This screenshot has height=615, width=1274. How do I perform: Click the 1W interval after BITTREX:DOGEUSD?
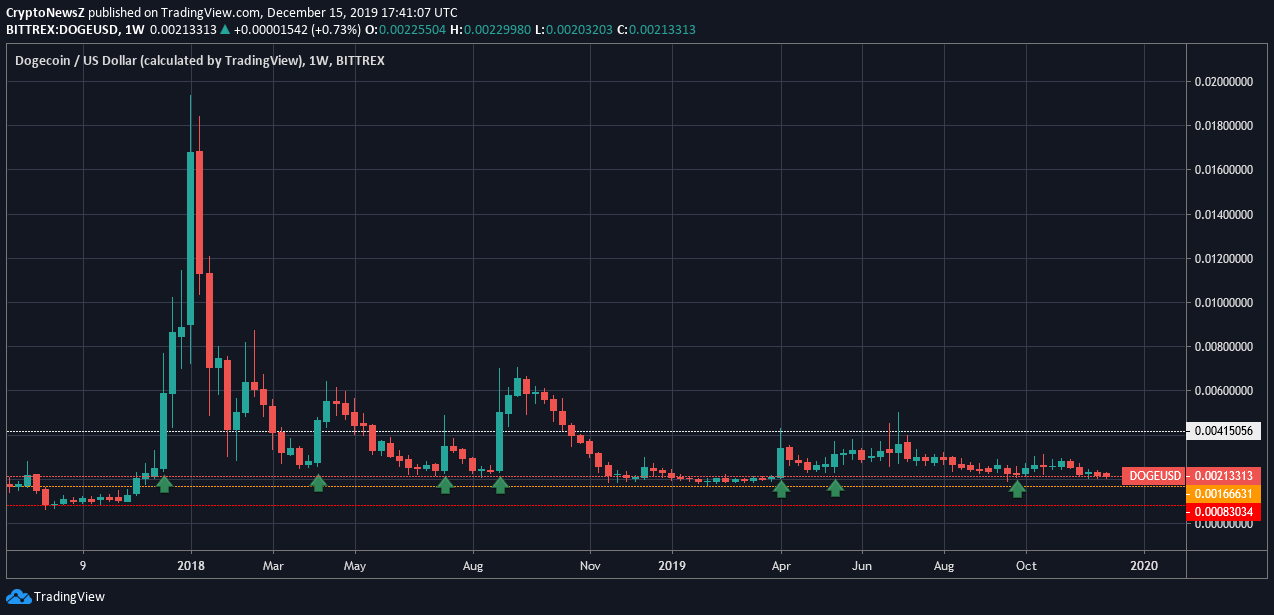tap(135, 30)
